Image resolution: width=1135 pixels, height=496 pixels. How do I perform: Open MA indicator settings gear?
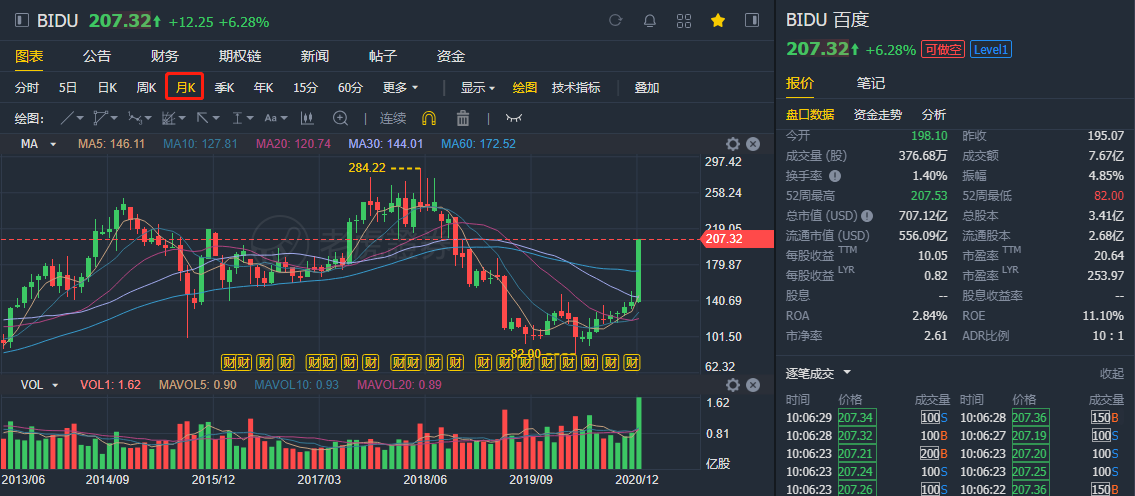[732, 144]
